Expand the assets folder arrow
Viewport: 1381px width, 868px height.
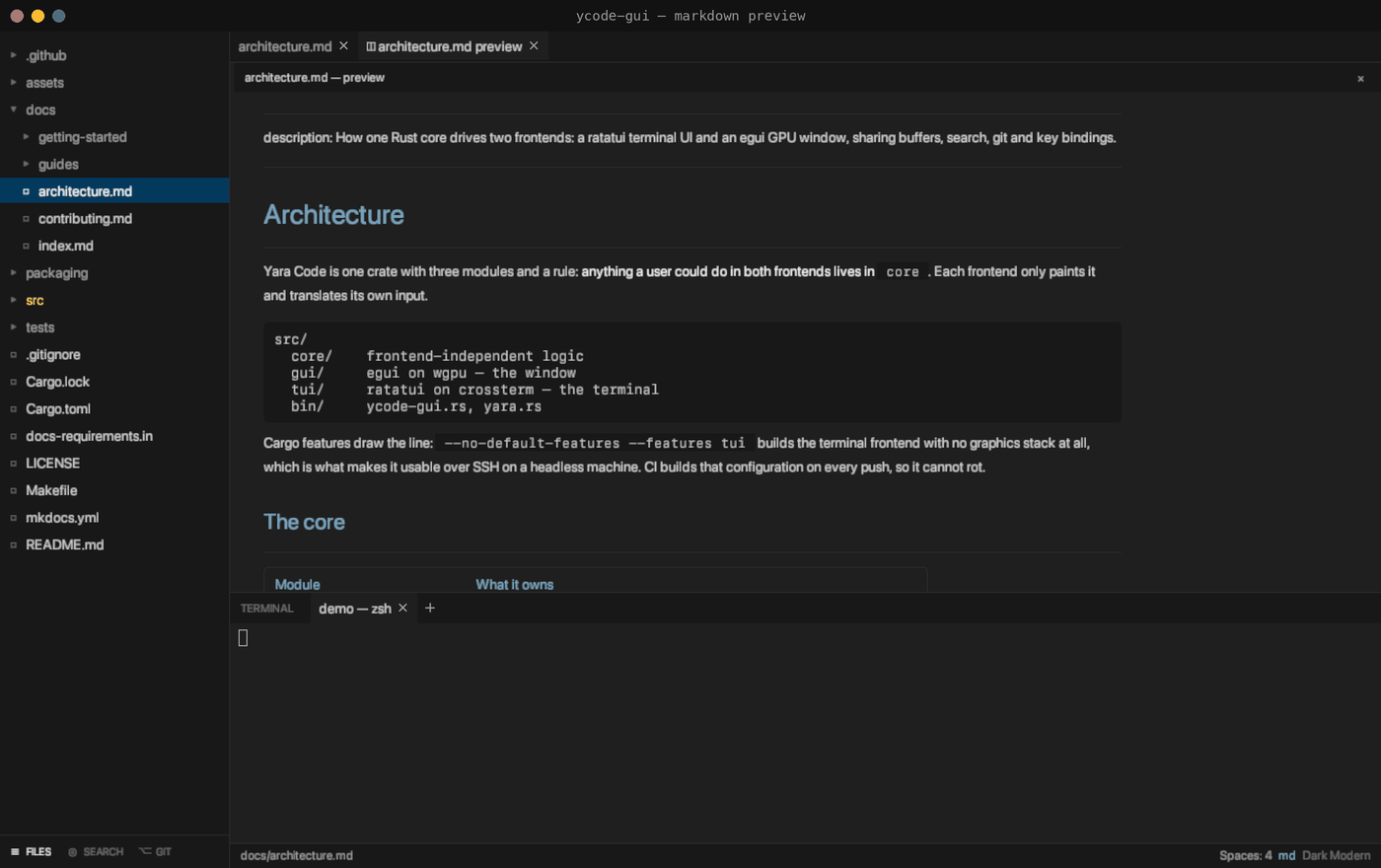click(x=13, y=83)
